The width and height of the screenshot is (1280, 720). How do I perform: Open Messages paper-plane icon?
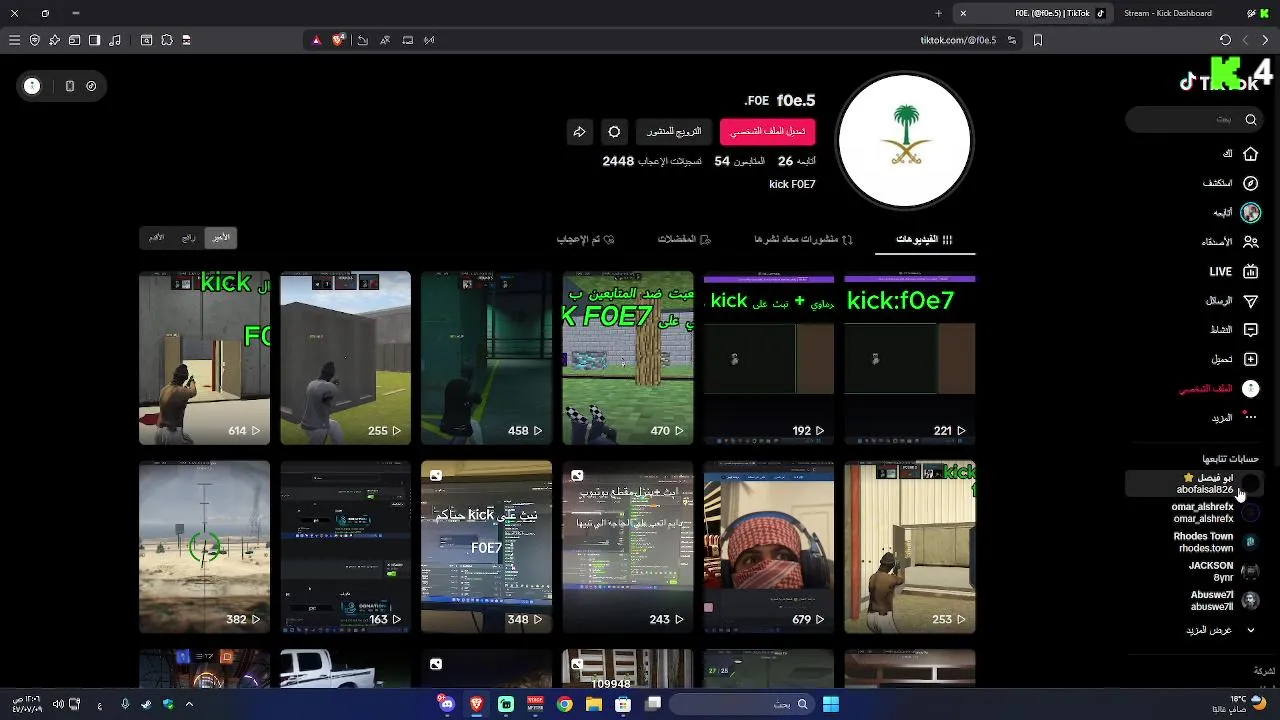pos(1250,301)
